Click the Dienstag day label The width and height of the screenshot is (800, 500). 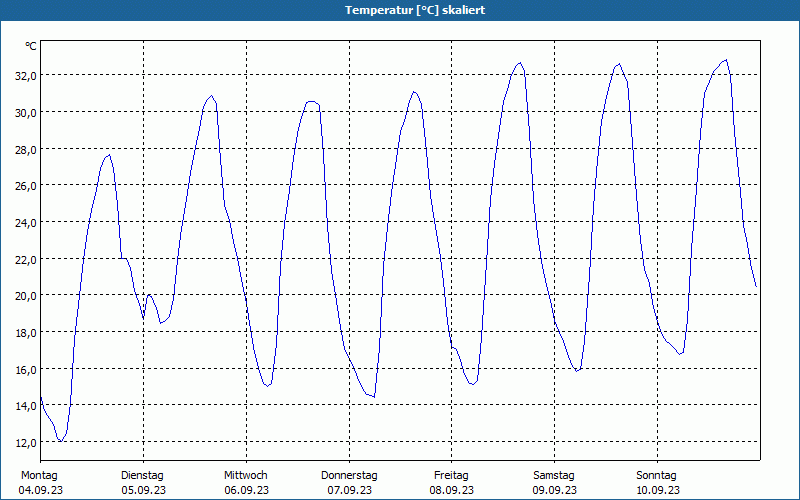click(142, 475)
